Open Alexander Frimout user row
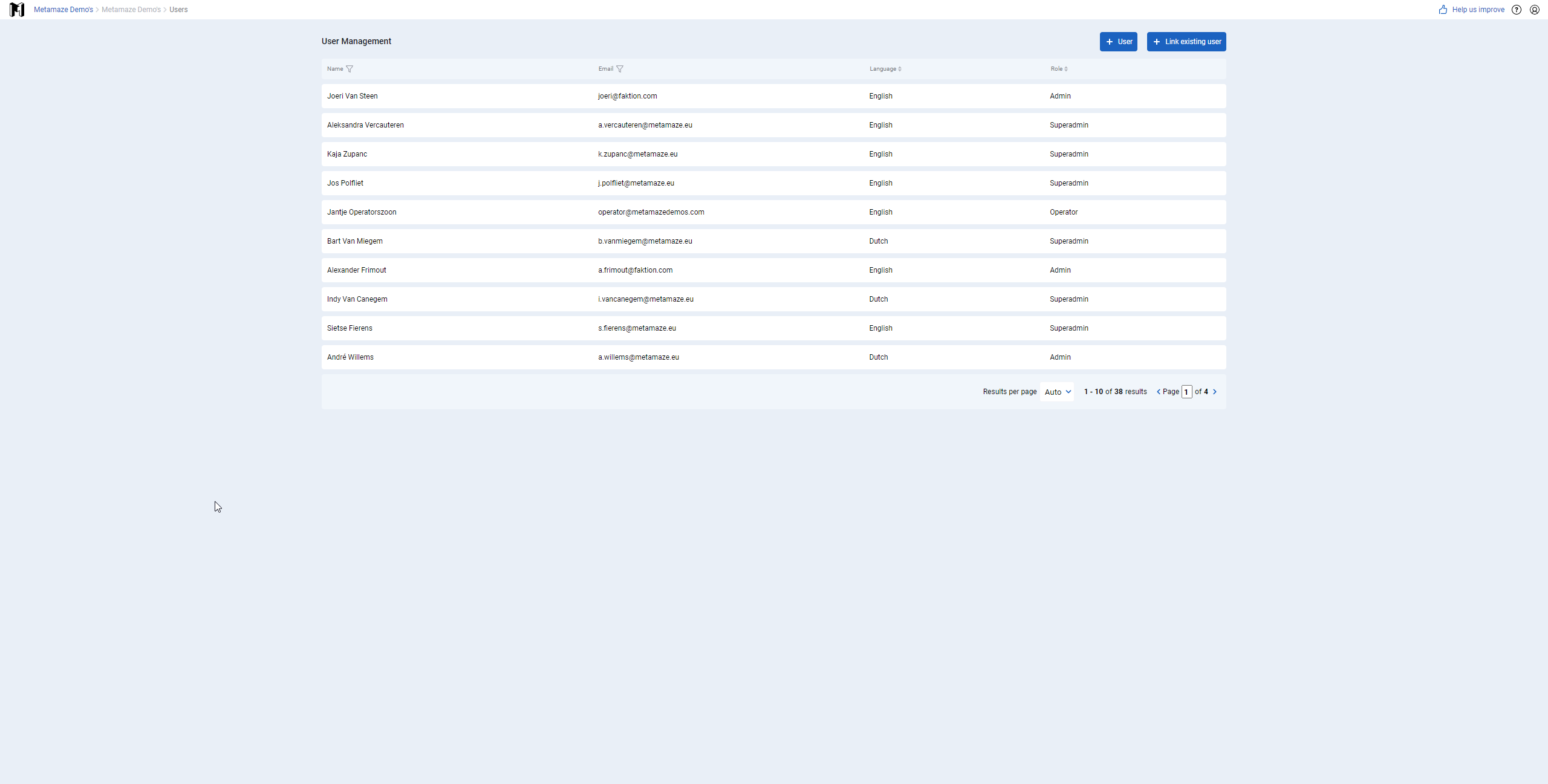1548x784 pixels. pyautogui.click(x=774, y=270)
